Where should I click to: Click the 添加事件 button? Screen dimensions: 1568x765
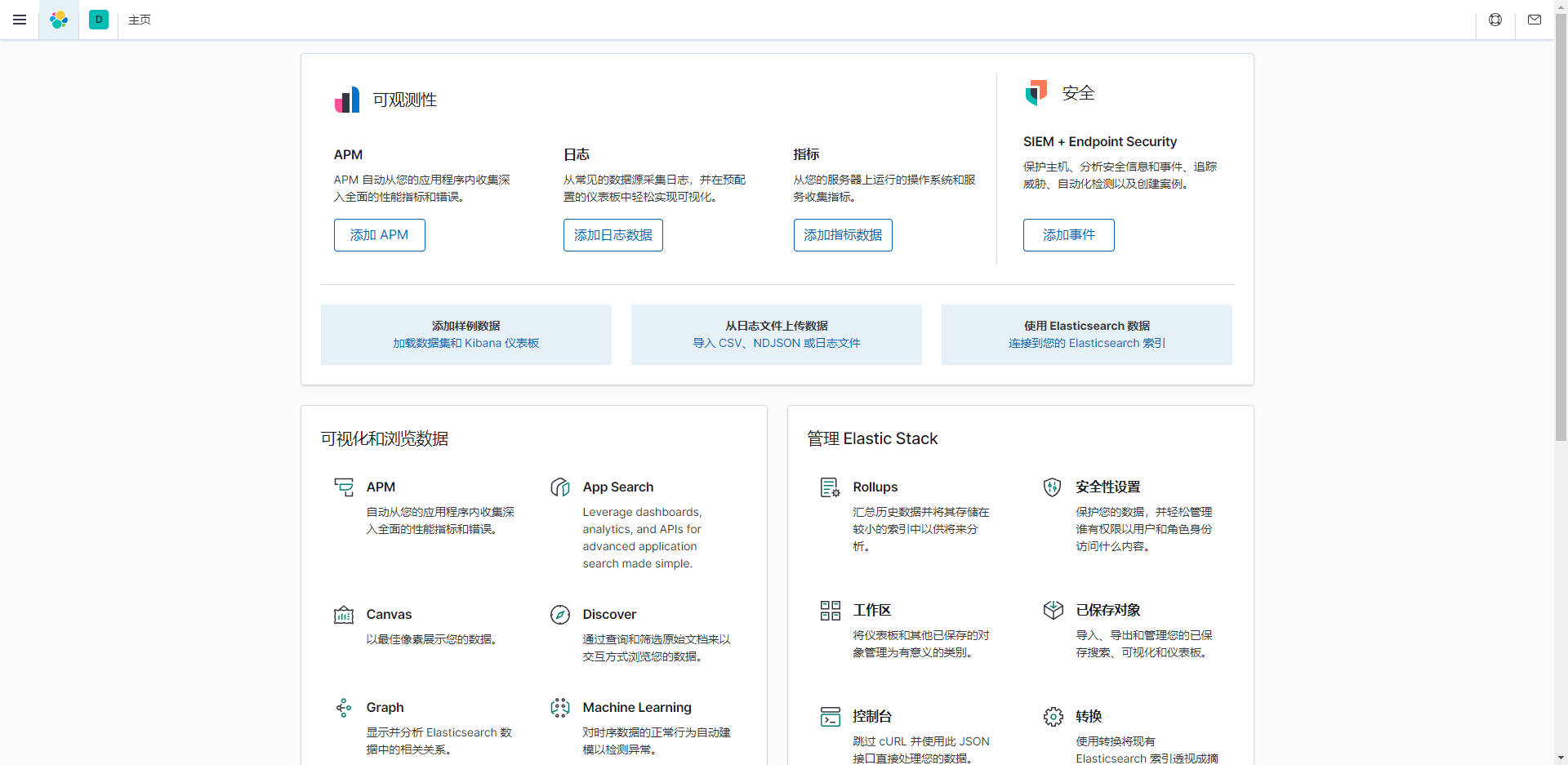point(1069,235)
